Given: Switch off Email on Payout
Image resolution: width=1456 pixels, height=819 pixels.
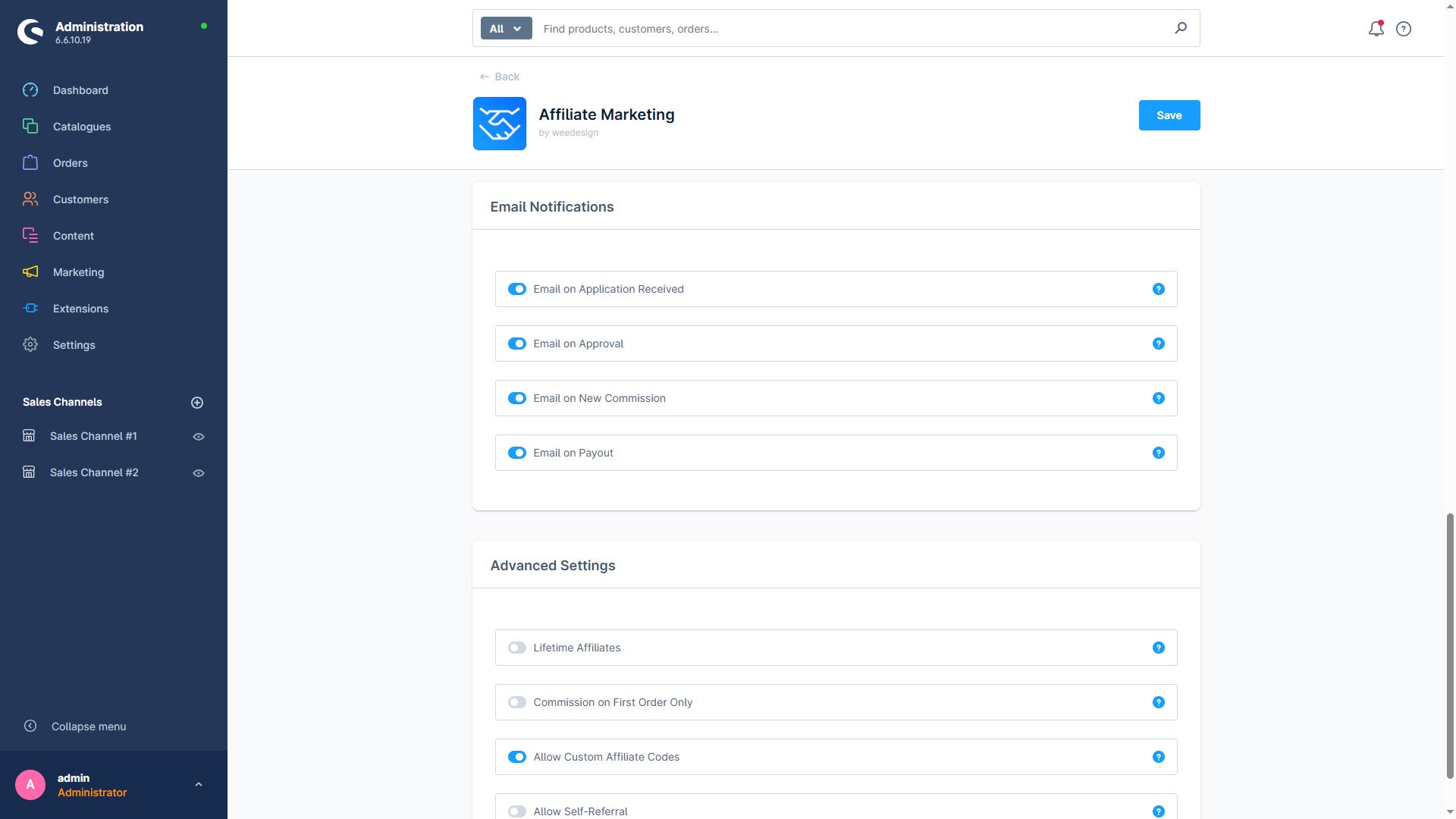Looking at the screenshot, I should tap(517, 453).
